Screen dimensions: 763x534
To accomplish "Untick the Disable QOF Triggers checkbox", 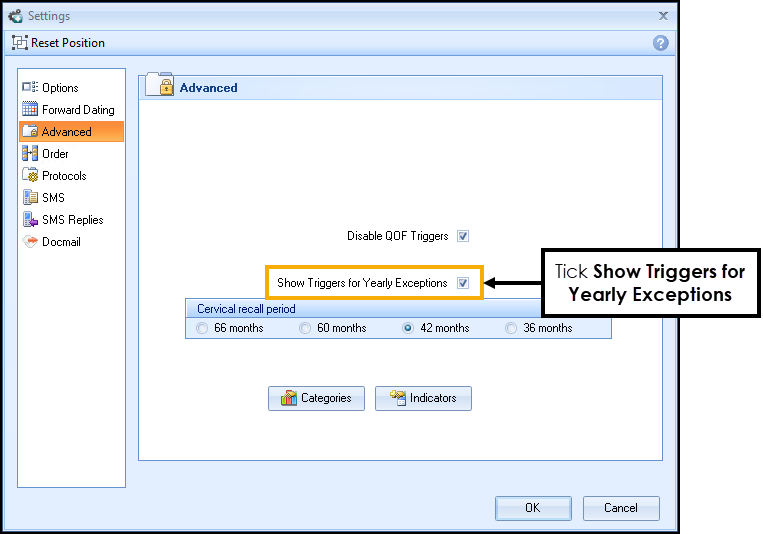I will pos(463,237).
